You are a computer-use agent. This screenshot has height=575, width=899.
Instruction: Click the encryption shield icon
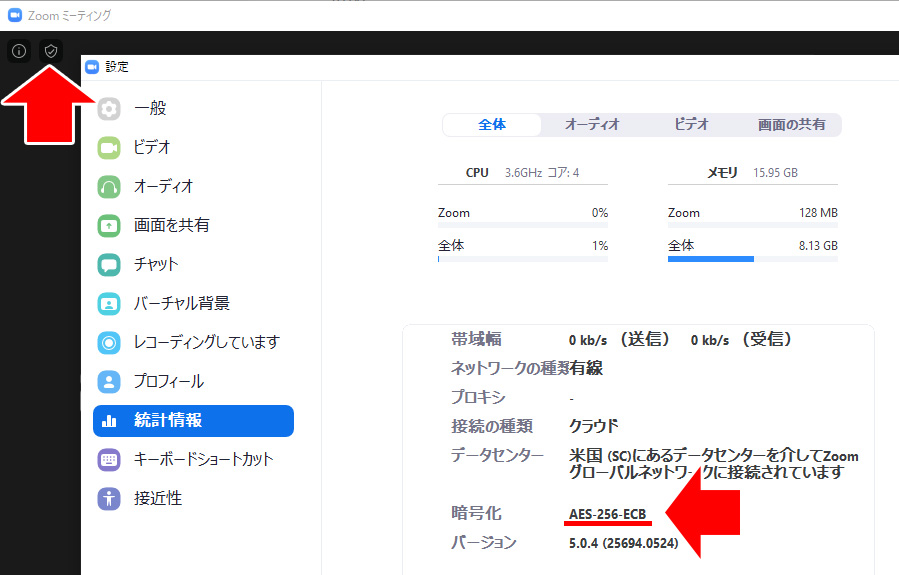pyautogui.click(x=51, y=50)
